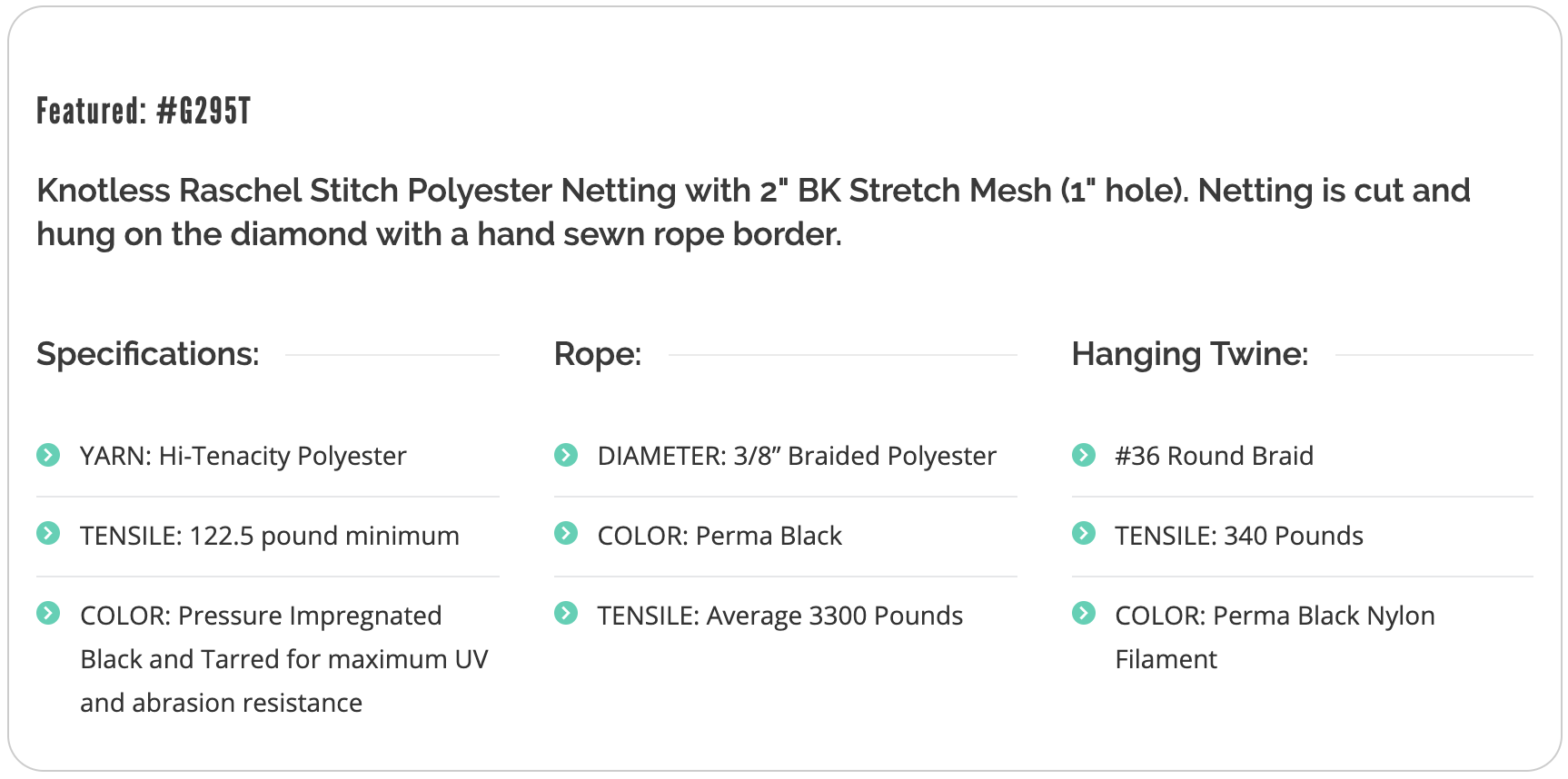This screenshot has width=1568, height=779.
Task: Click the COLOR Perma Black rope text
Action: (x=719, y=536)
